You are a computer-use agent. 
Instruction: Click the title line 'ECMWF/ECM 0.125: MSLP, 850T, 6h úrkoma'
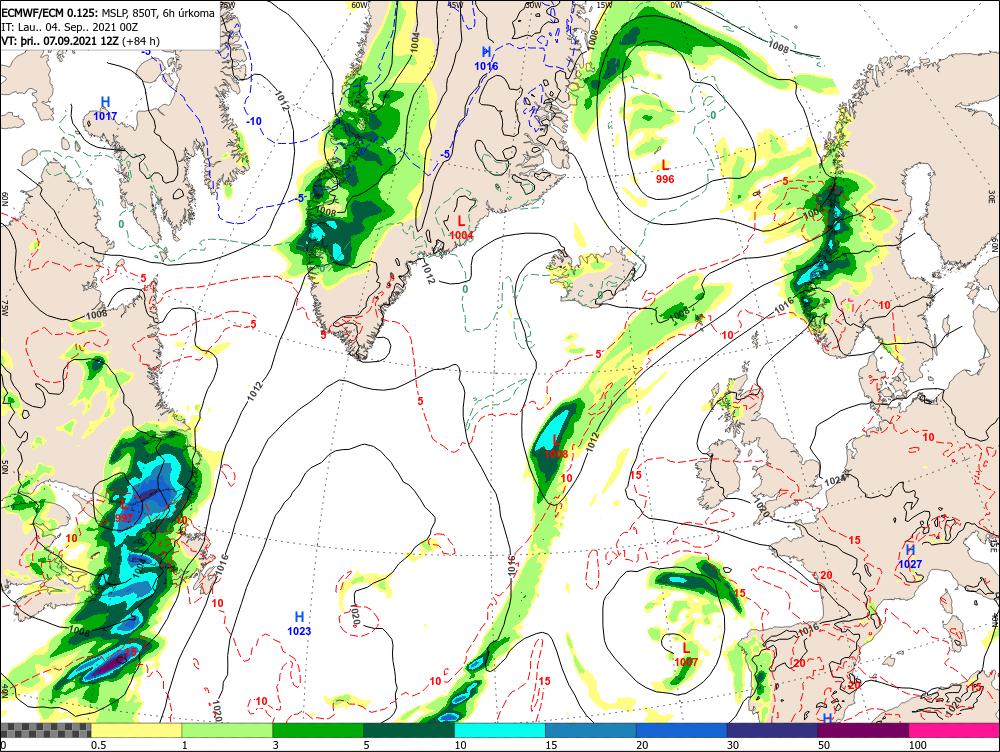(108, 13)
